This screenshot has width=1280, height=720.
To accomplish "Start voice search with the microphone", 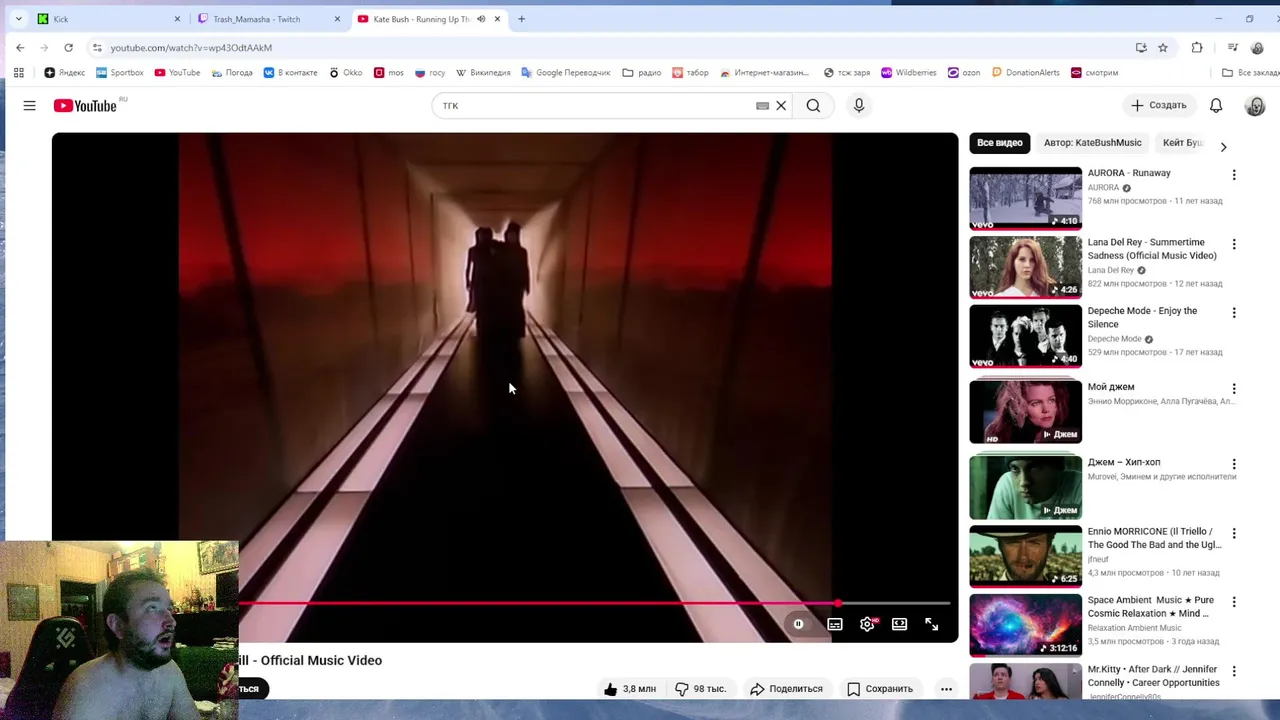I will [858, 105].
